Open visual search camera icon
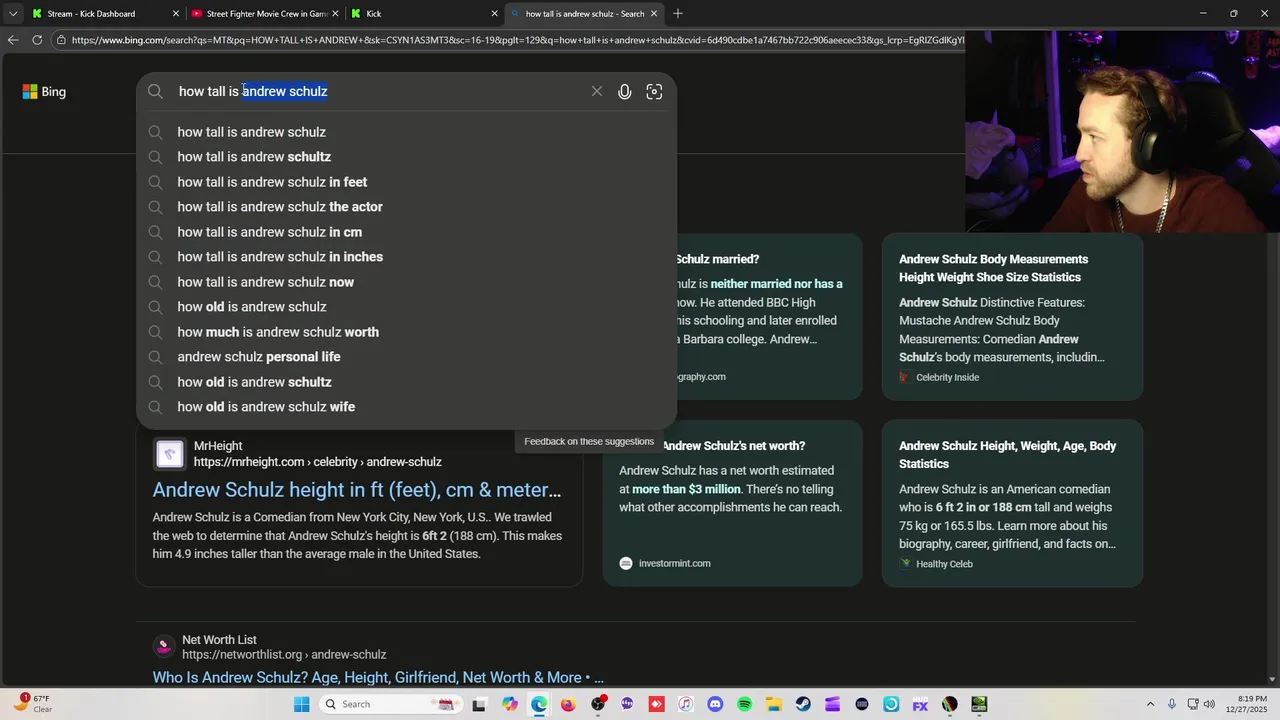Screen dimensions: 1280x720 point(654,92)
